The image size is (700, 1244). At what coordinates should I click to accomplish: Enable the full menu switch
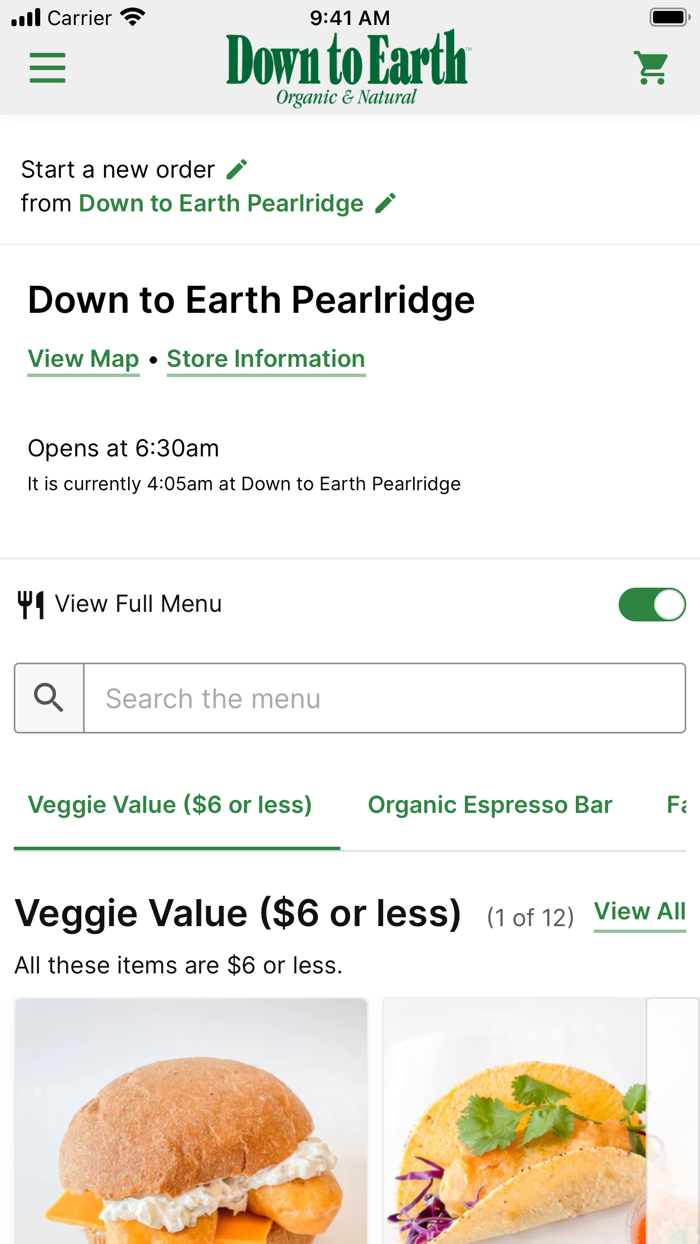click(652, 604)
